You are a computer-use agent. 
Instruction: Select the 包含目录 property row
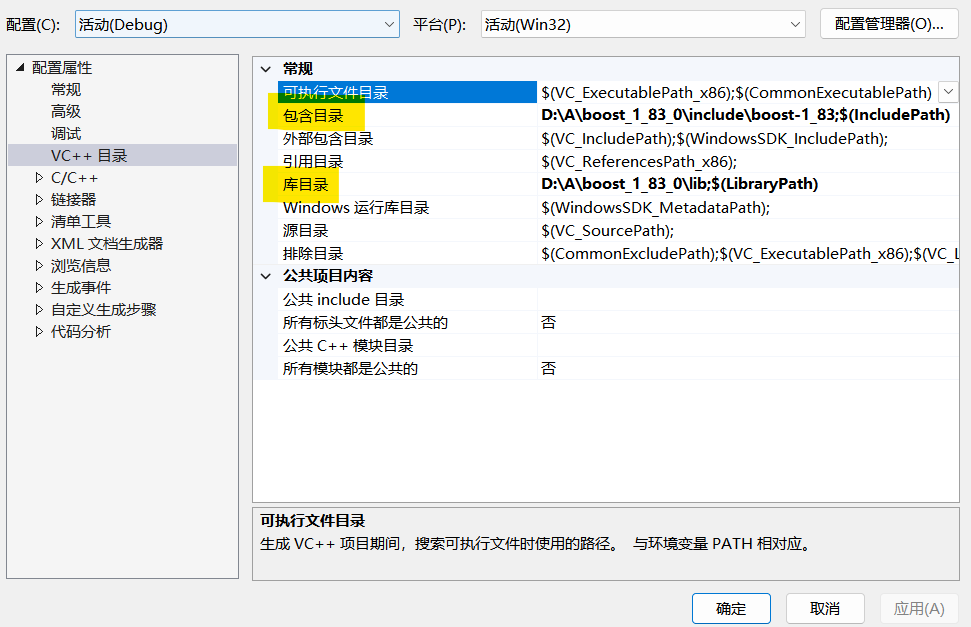pyautogui.click(x=407, y=115)
